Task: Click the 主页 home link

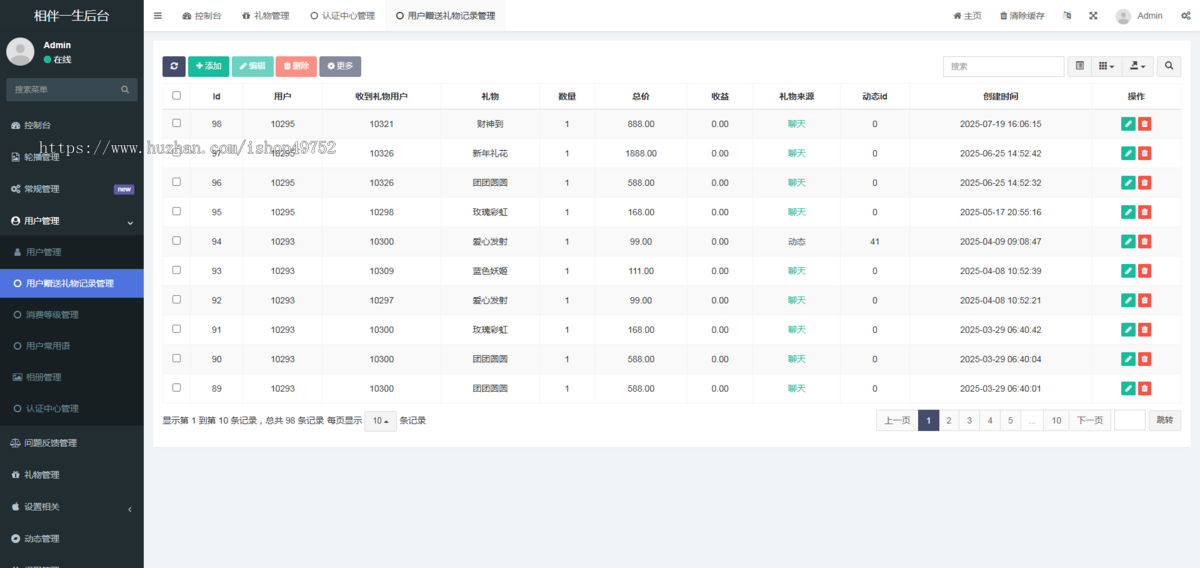Action: coord(968,16)
